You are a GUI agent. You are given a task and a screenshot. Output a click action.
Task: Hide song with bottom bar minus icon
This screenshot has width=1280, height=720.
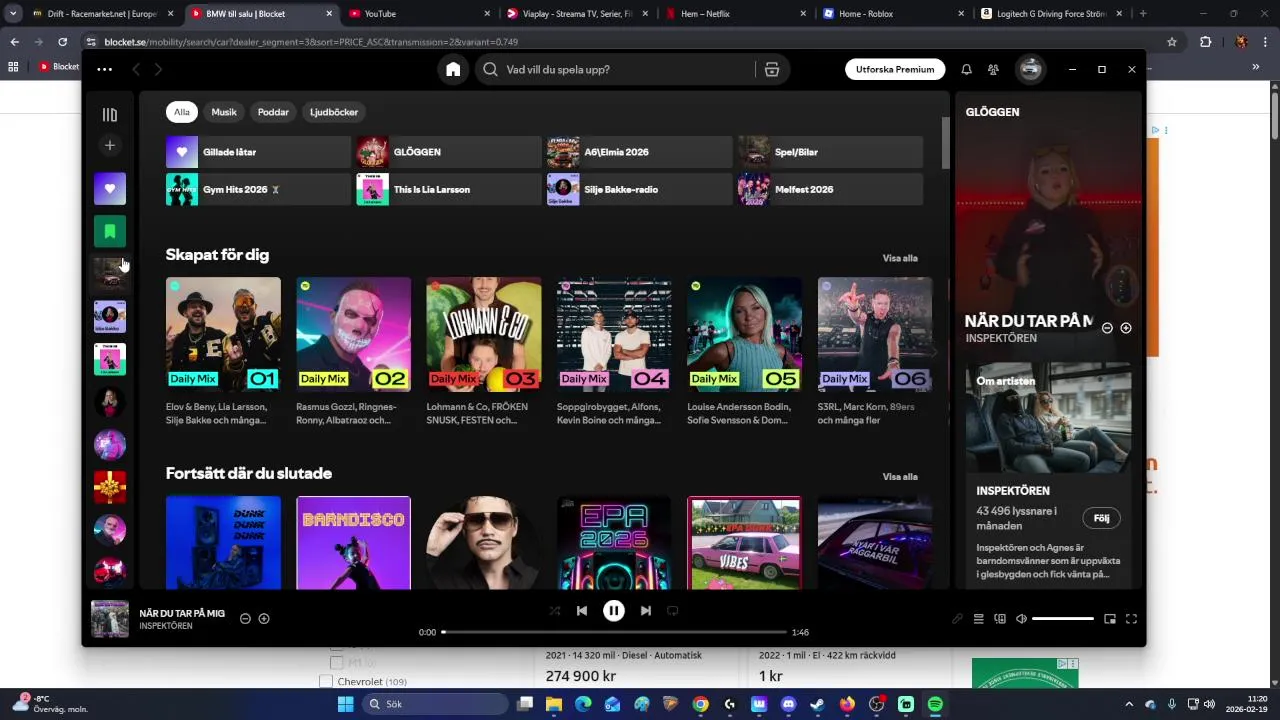coord(245,619)
